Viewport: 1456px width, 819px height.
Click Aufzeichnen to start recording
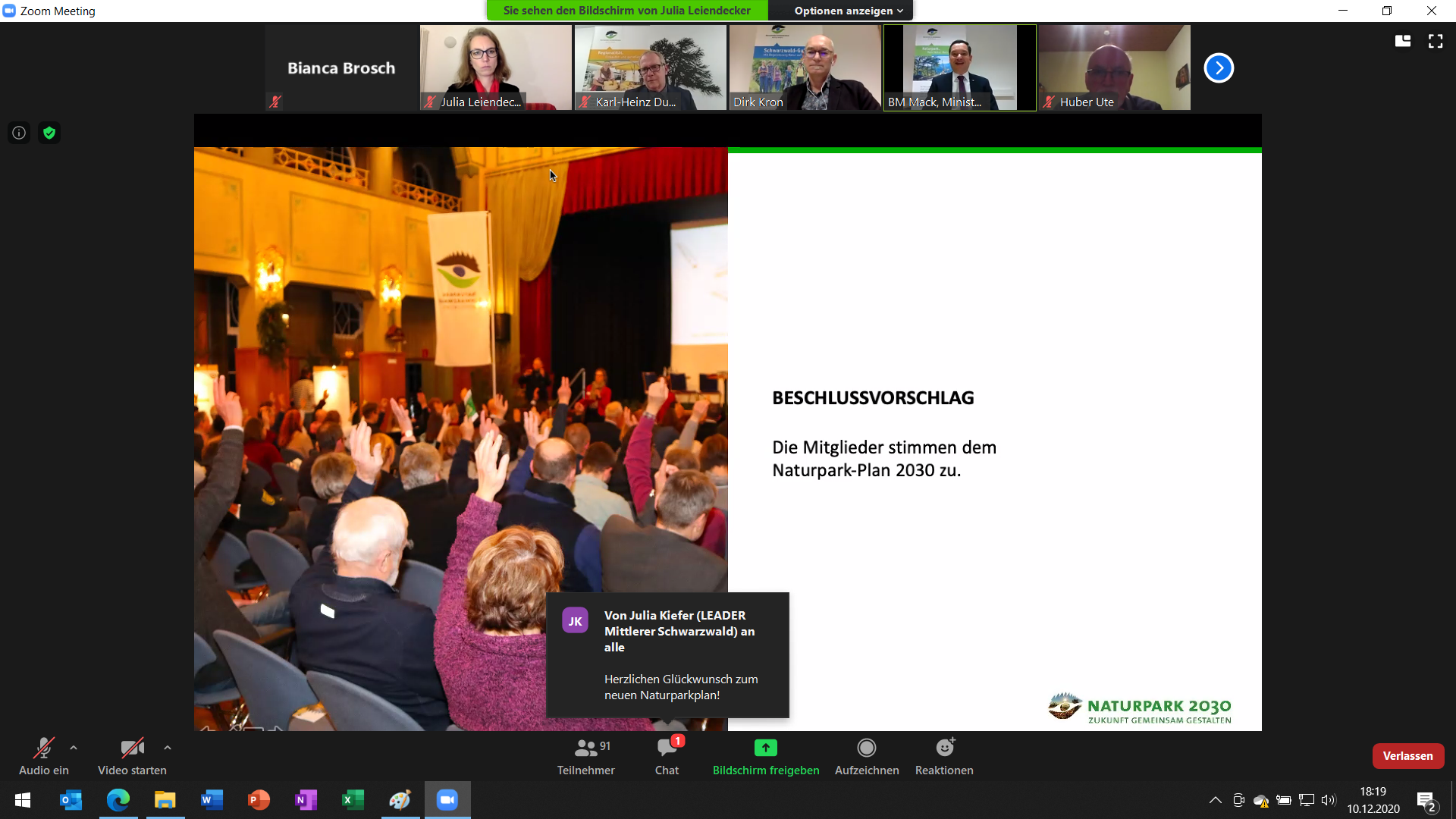point(866,756)
